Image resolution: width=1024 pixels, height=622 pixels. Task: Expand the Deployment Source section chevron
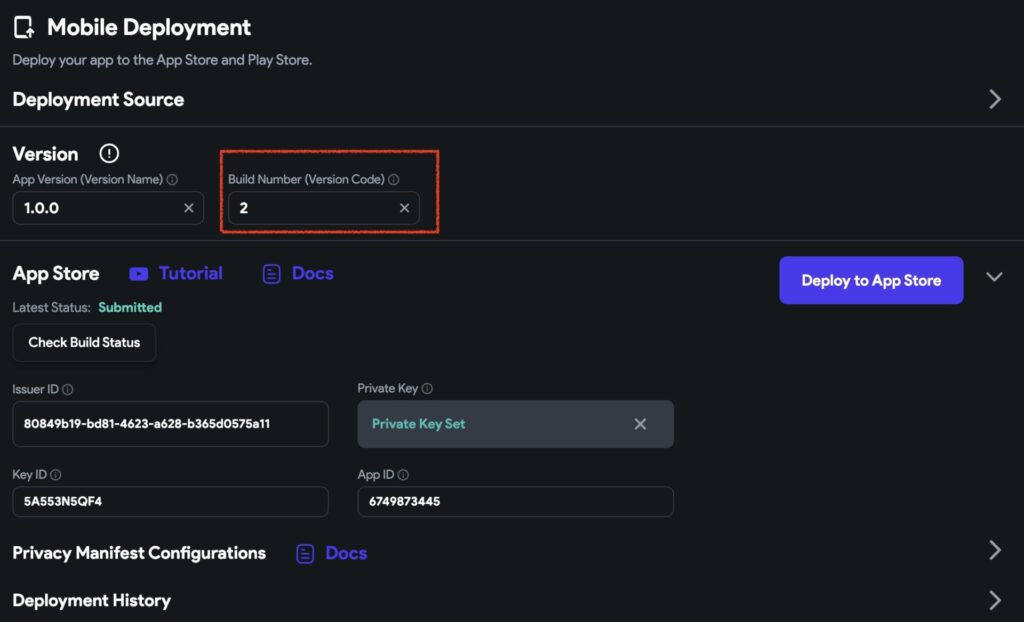pos(995,99)
